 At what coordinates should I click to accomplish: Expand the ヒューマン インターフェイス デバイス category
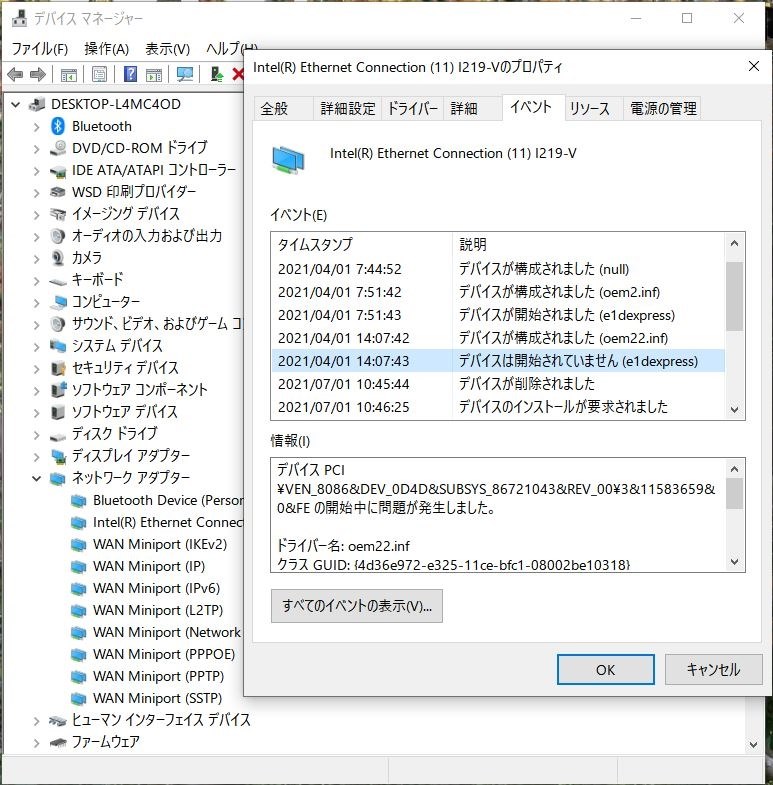tap(37, 721)
